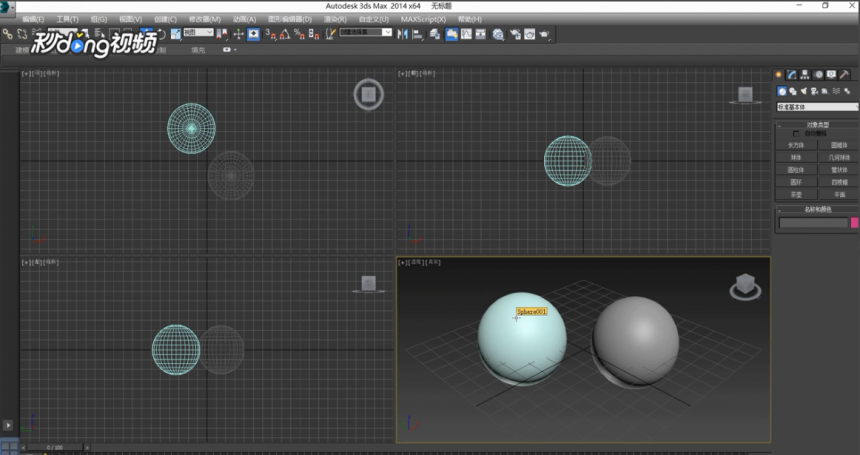
Task: Open the Curve Editor
Action: coord(466,34)
